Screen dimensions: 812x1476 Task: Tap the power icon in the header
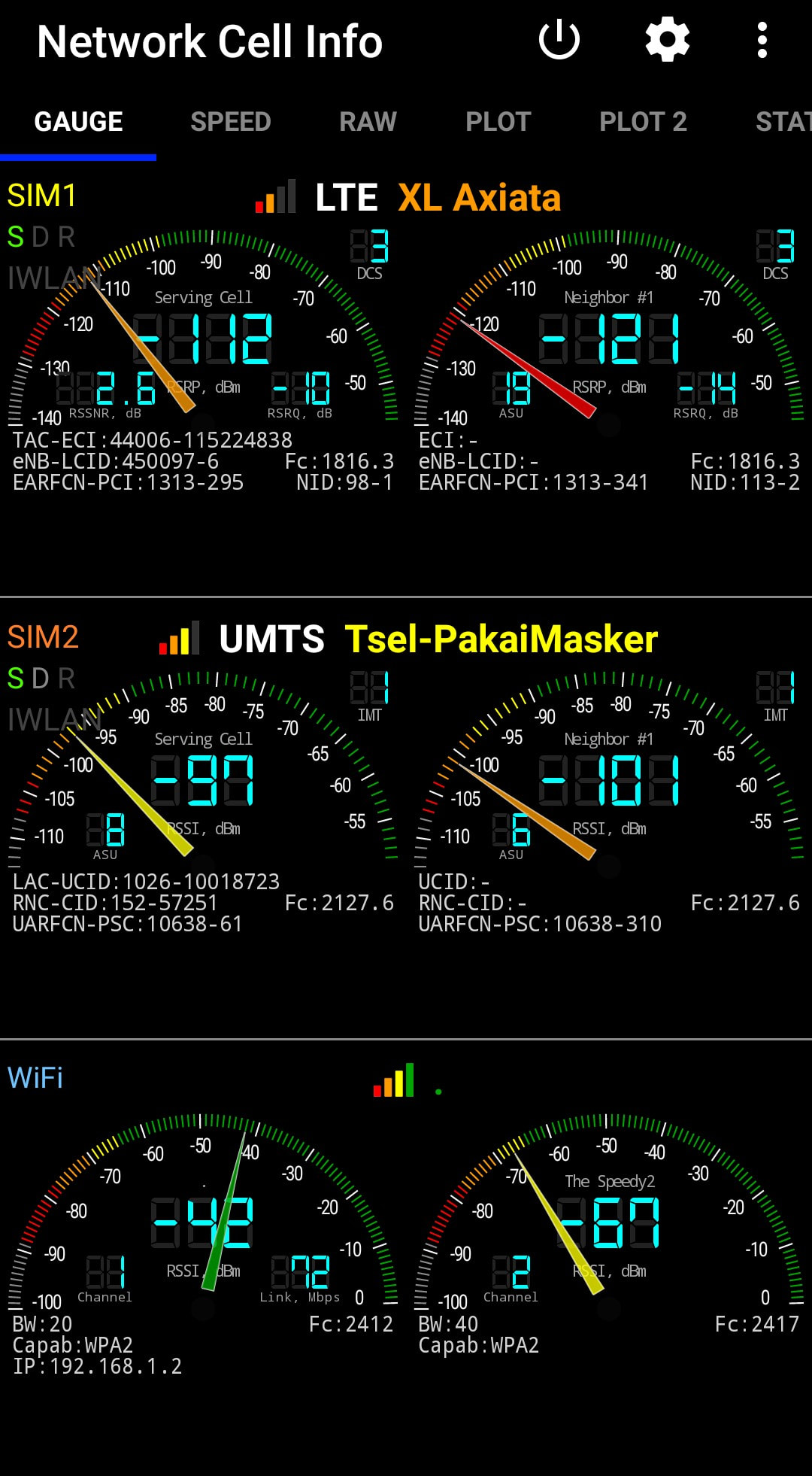559,40
